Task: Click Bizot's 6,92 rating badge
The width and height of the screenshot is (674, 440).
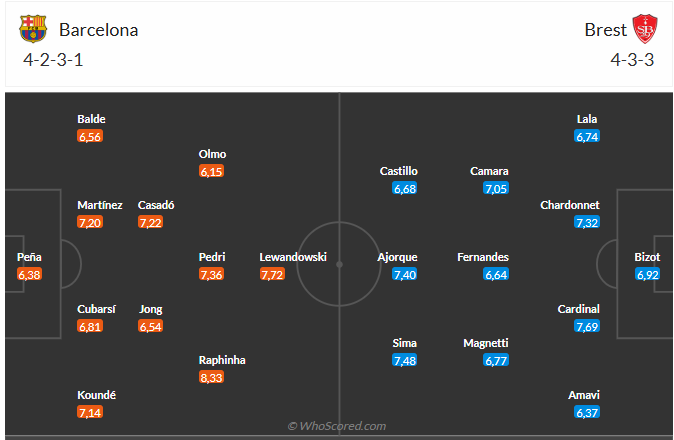Action: coord(647,274)
